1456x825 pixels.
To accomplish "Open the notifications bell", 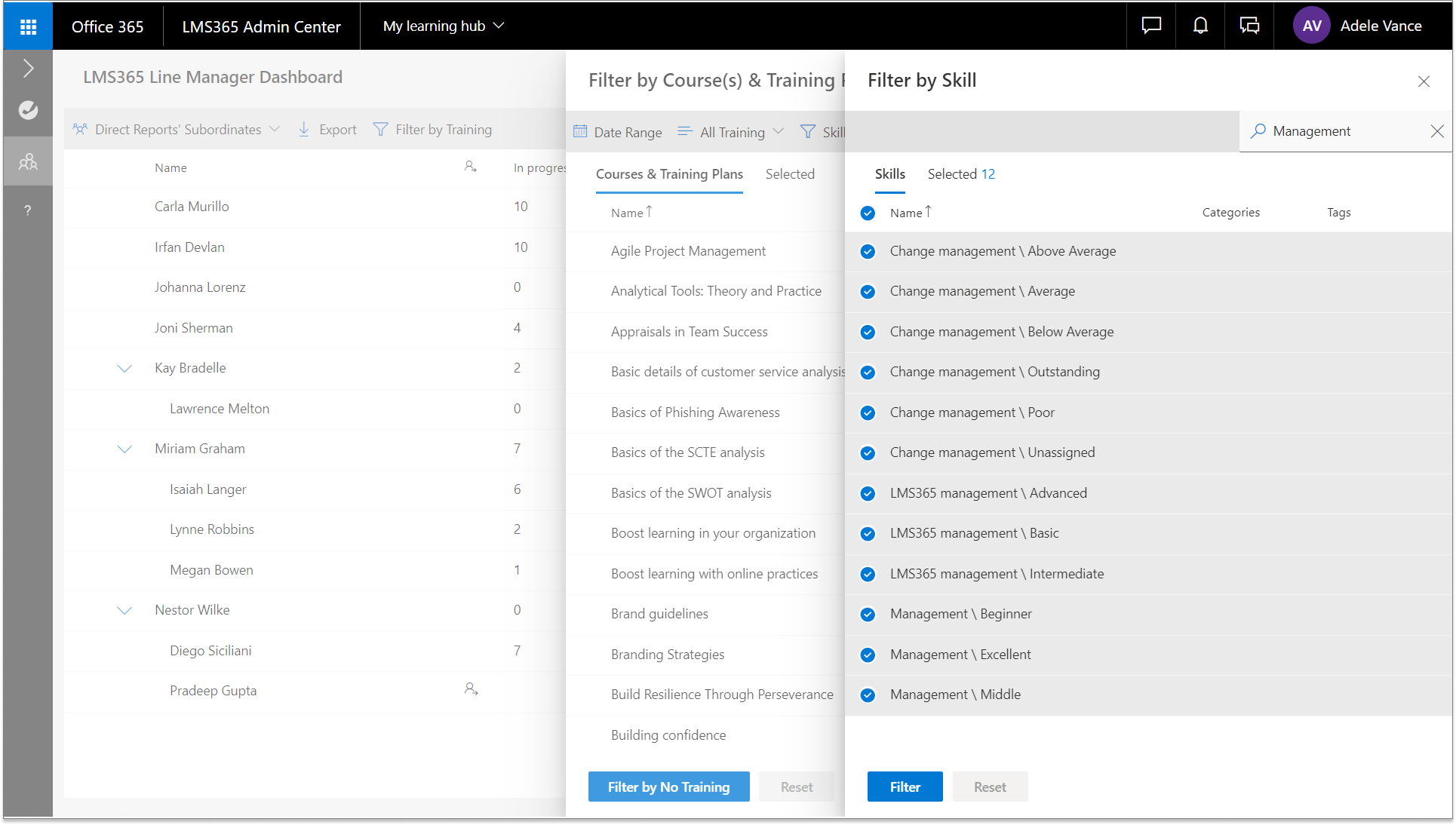I will pos(1200,26).
